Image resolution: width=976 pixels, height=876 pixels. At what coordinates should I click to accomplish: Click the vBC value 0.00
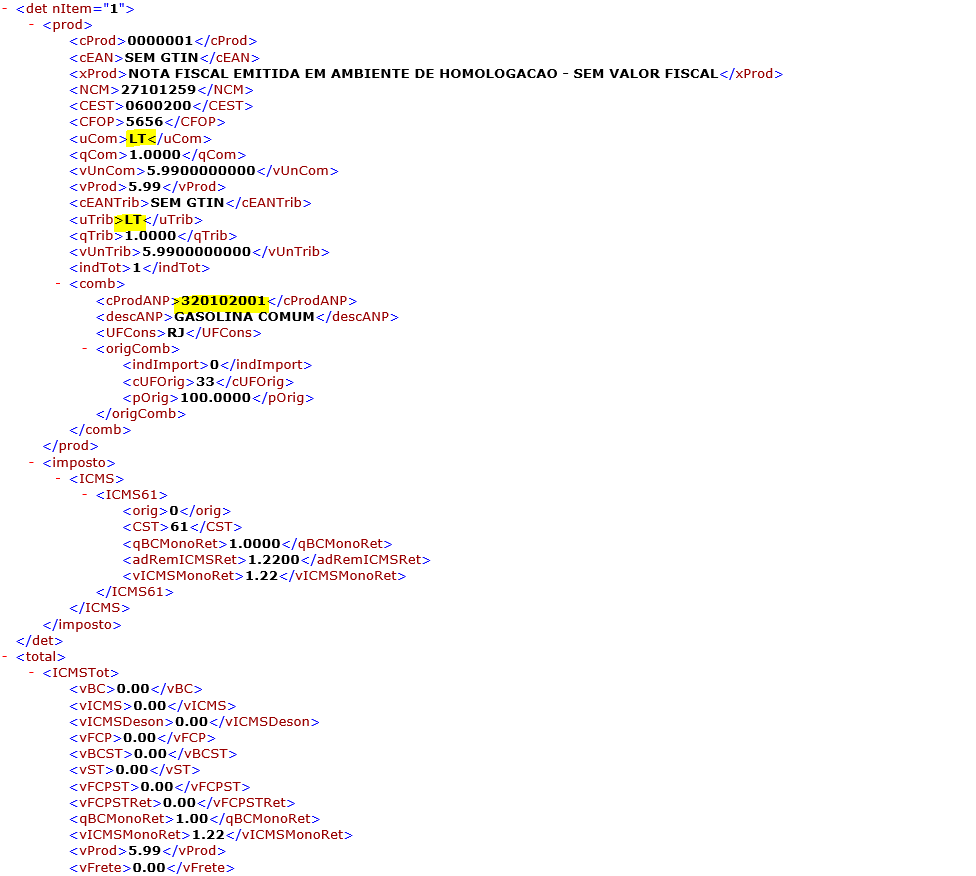coord(133,689)
